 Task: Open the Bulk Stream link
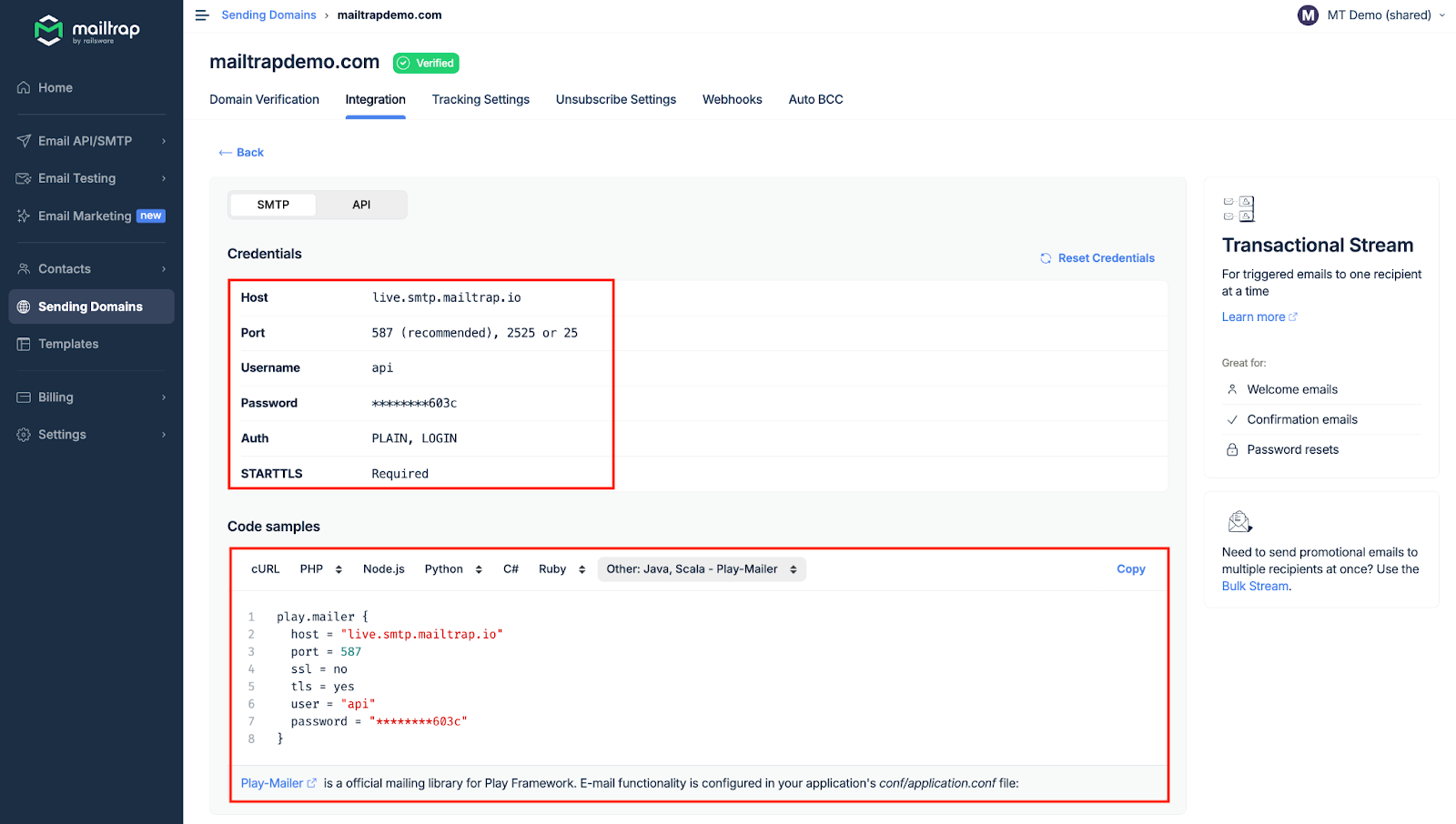pos(1254,587)
